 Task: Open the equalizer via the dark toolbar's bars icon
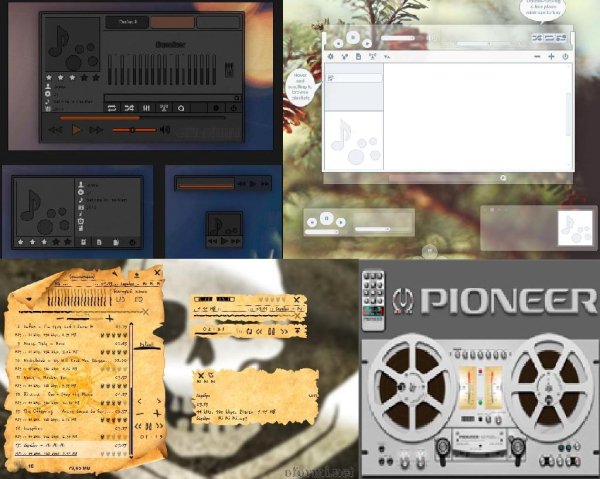tap(147, 108)
